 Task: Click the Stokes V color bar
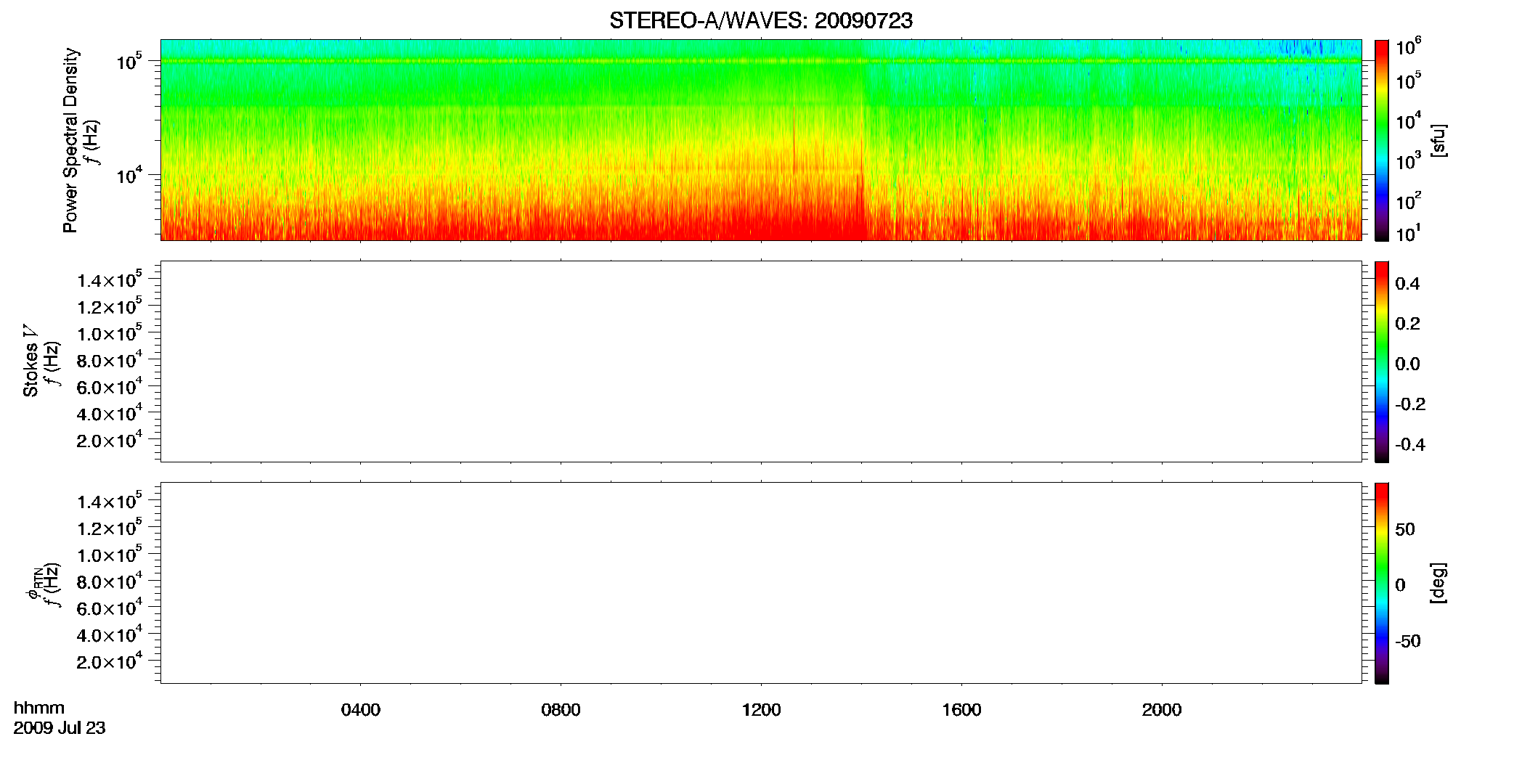click(x=1381, y=362)
